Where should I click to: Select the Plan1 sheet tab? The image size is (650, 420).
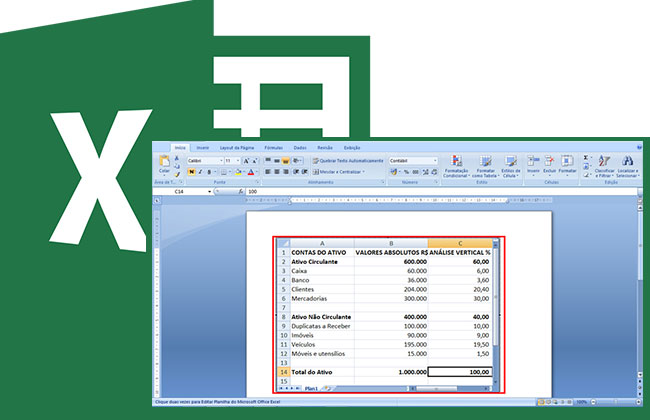[x=311, y=388]
